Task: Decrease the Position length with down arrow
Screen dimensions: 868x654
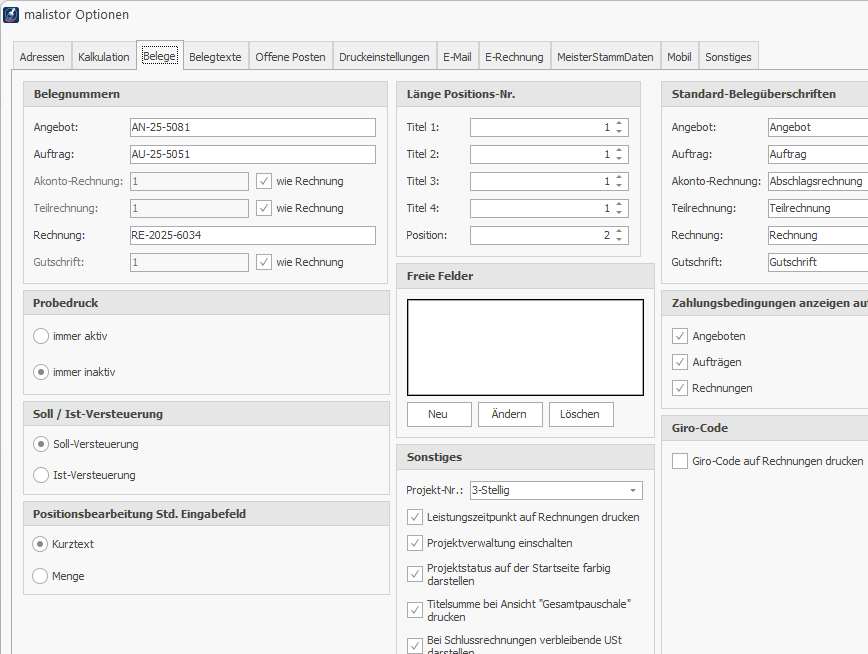Action: (x=620, y=240)
